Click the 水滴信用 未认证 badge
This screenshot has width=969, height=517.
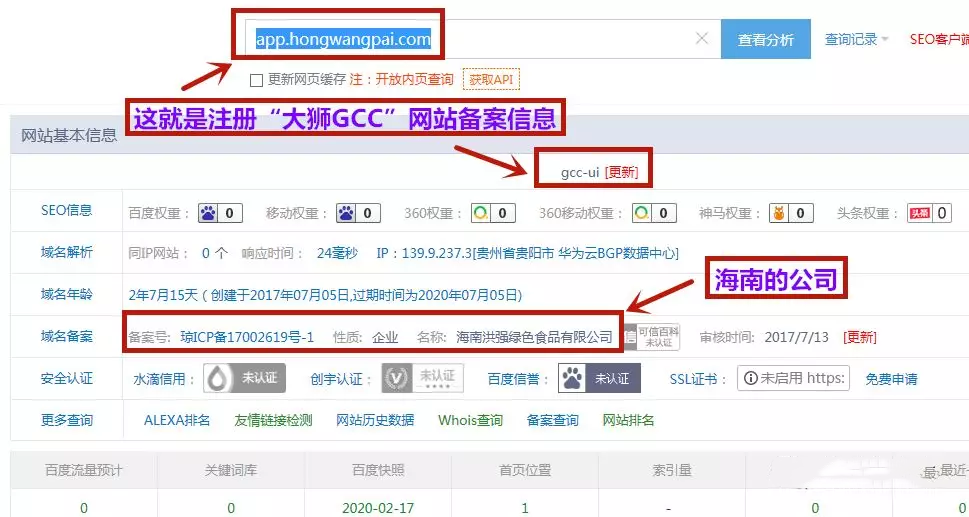[x=245, y=378]
